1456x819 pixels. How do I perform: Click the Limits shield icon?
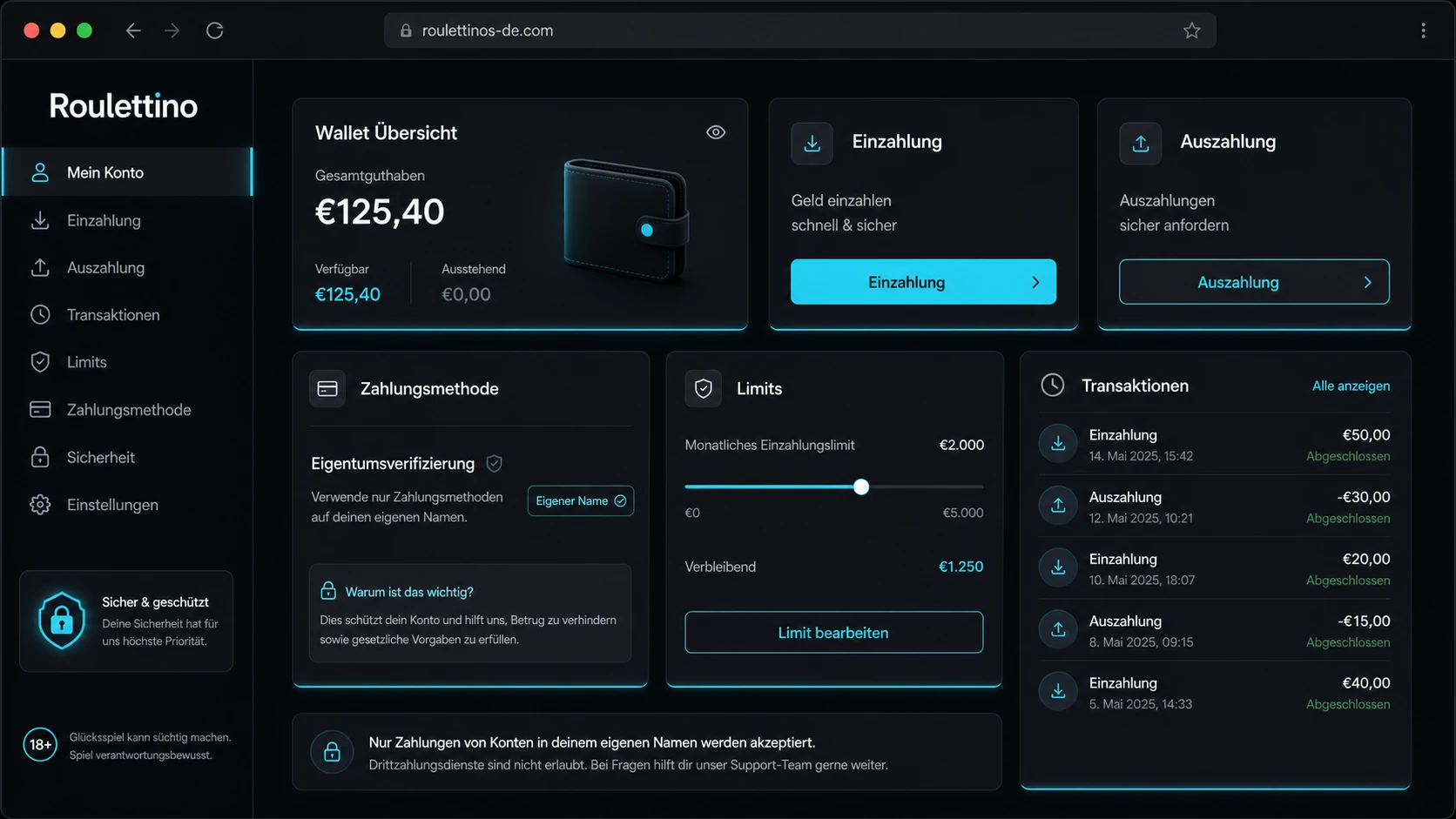point(703,389)
